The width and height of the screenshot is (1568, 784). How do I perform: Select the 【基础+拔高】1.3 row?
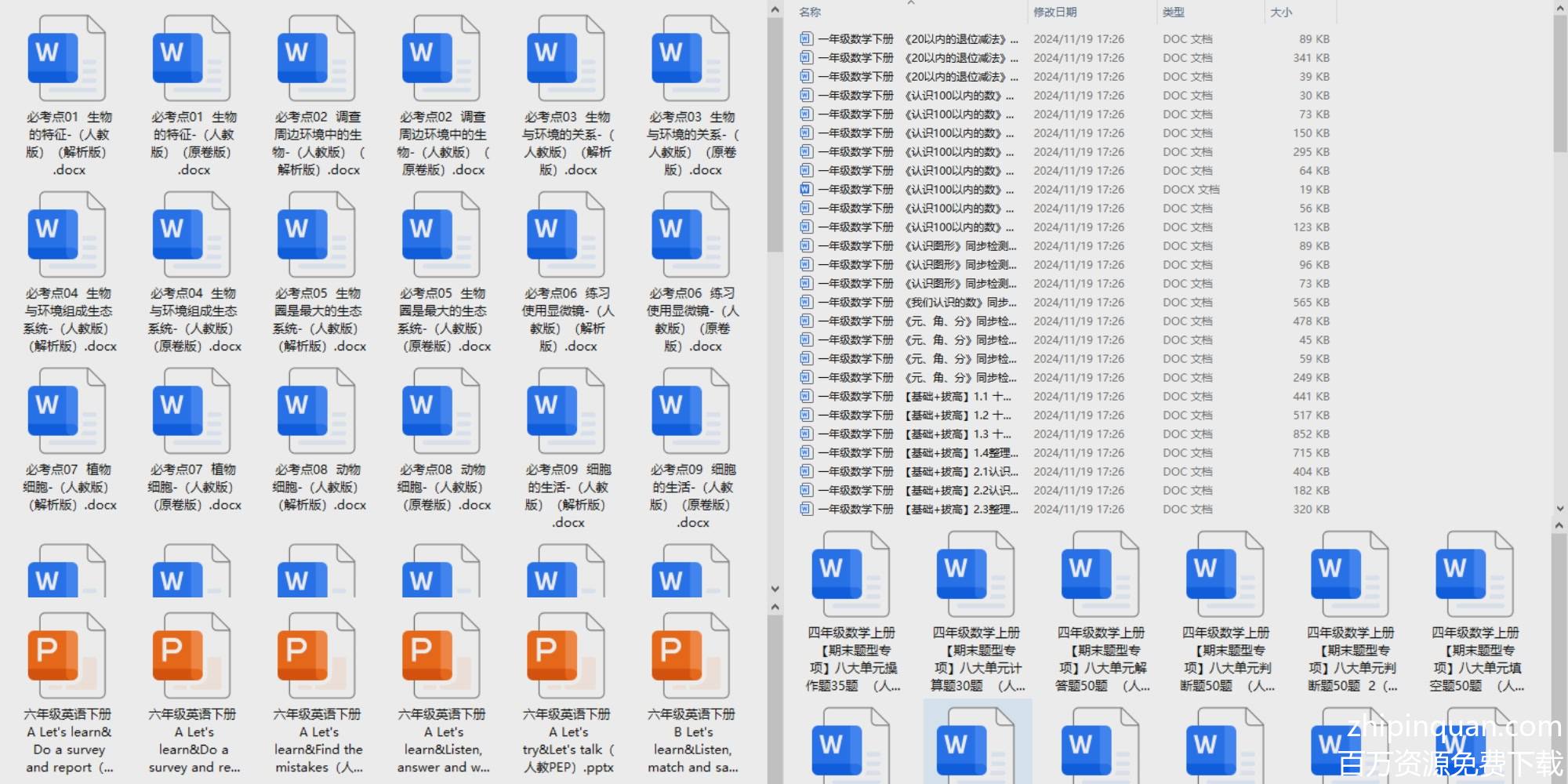coord(1065,434)
